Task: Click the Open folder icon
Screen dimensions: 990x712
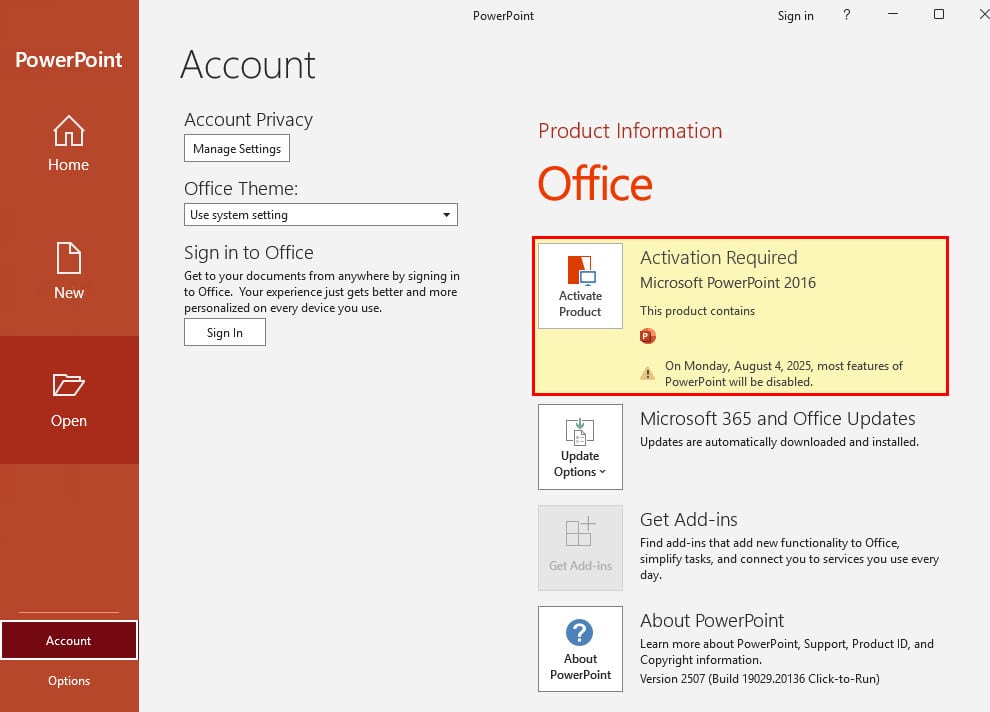Action: (x=68, y=384)
